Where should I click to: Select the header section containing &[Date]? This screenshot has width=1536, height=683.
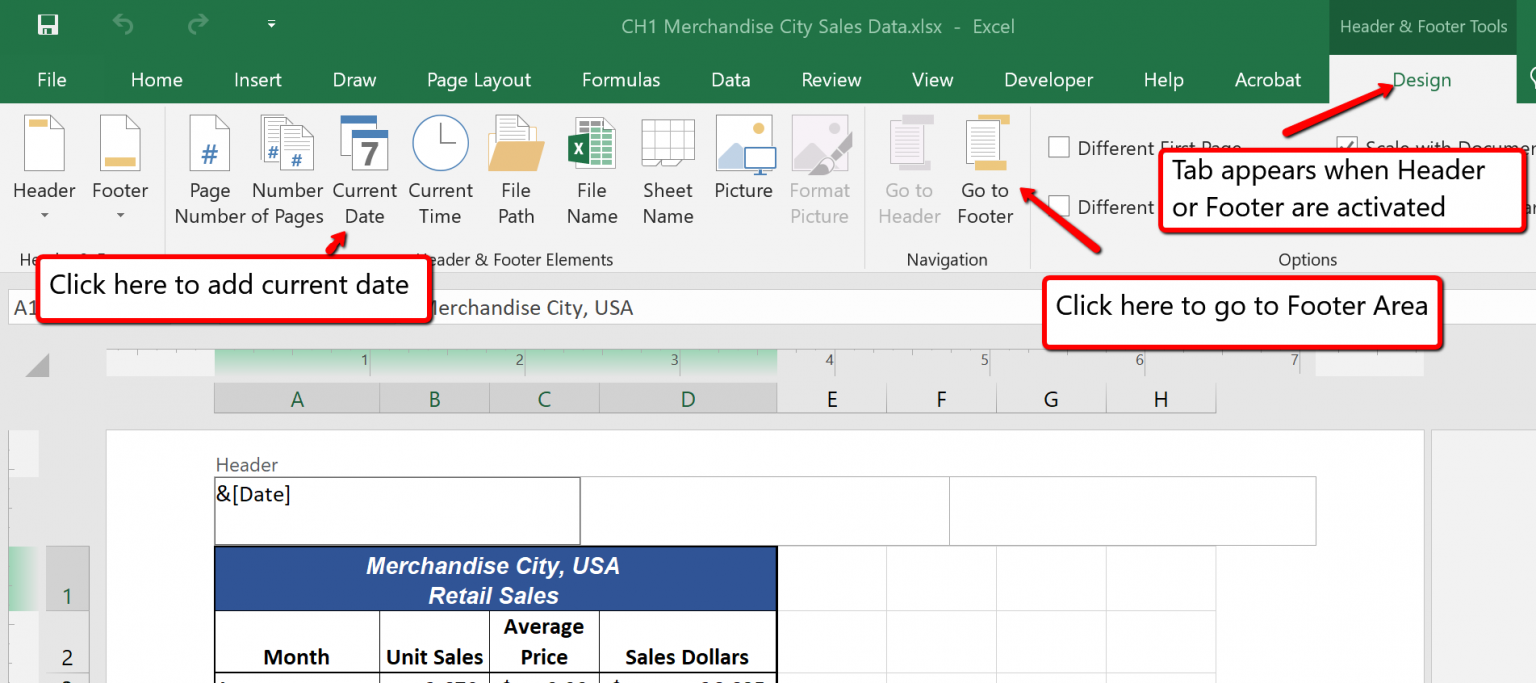[397, 510]
